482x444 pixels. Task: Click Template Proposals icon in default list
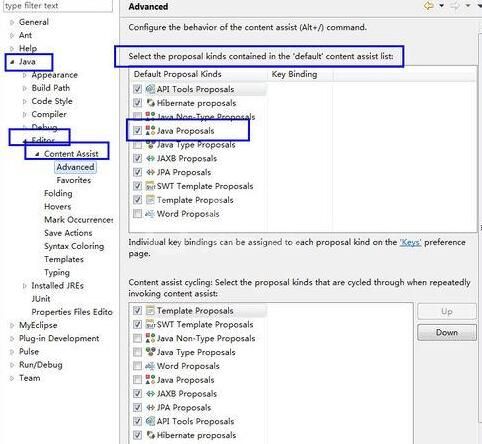pos(150,200)
